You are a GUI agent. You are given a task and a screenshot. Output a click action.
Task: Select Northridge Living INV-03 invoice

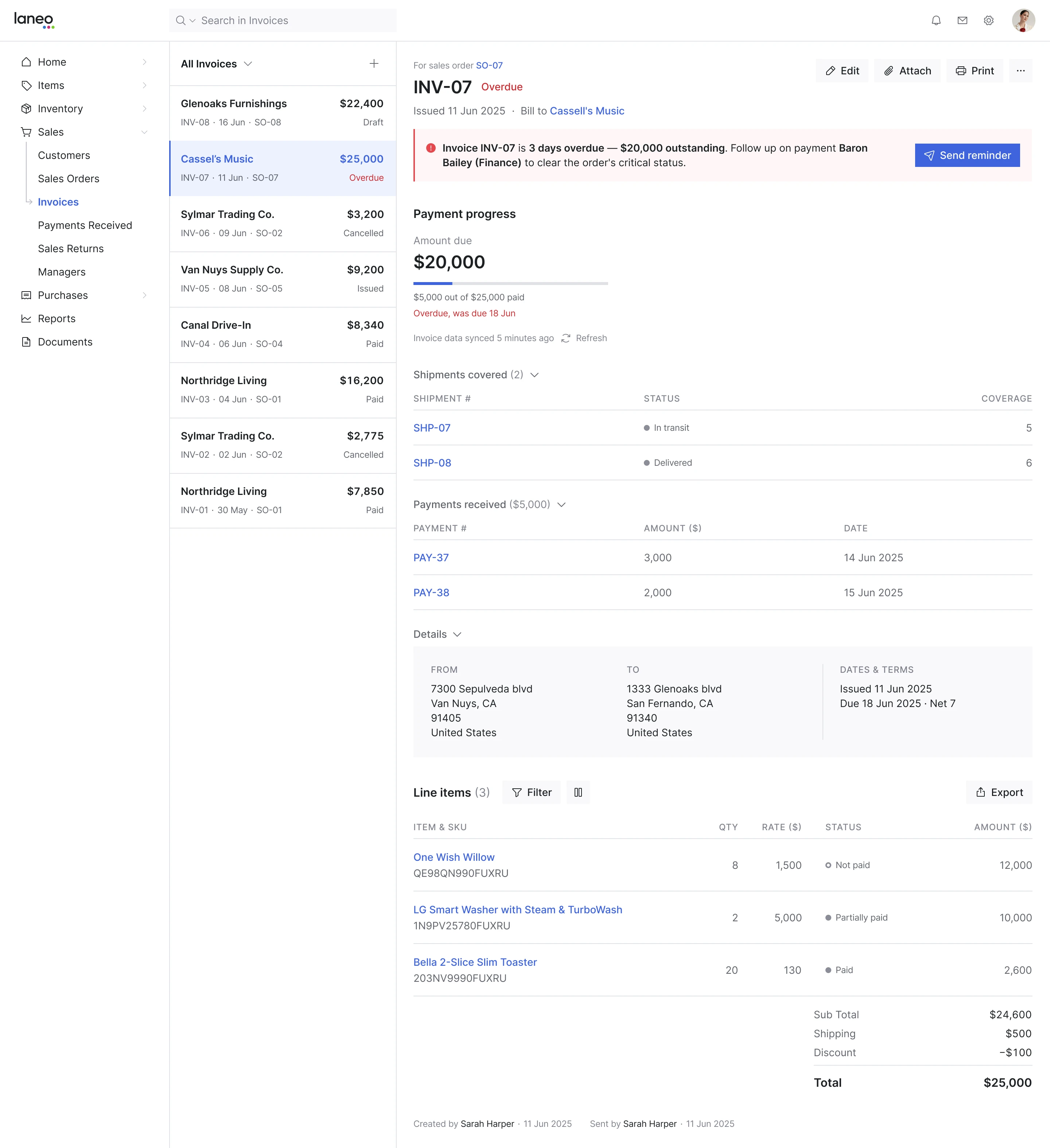click(283, 390)
